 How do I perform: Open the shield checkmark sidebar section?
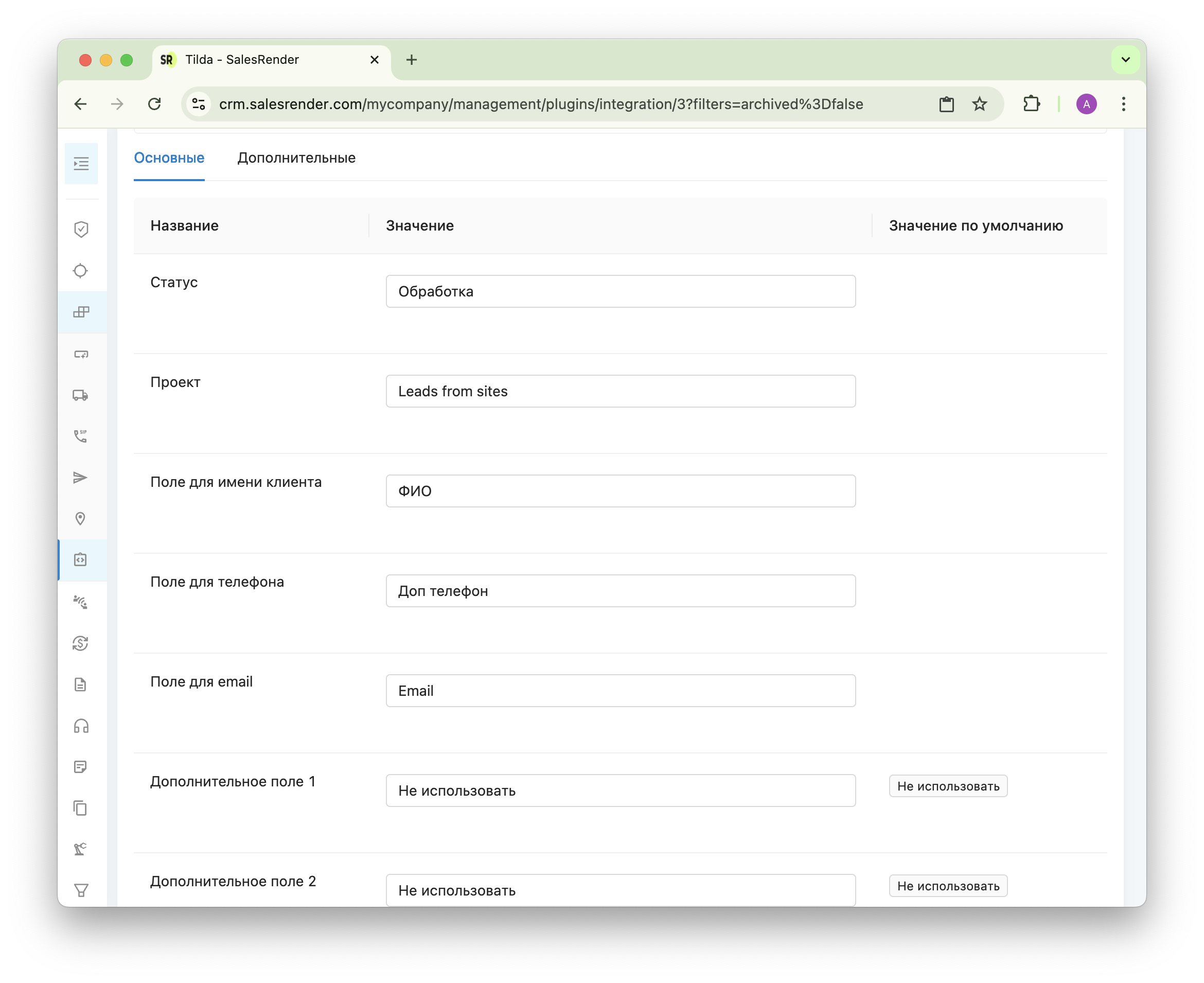81,230
